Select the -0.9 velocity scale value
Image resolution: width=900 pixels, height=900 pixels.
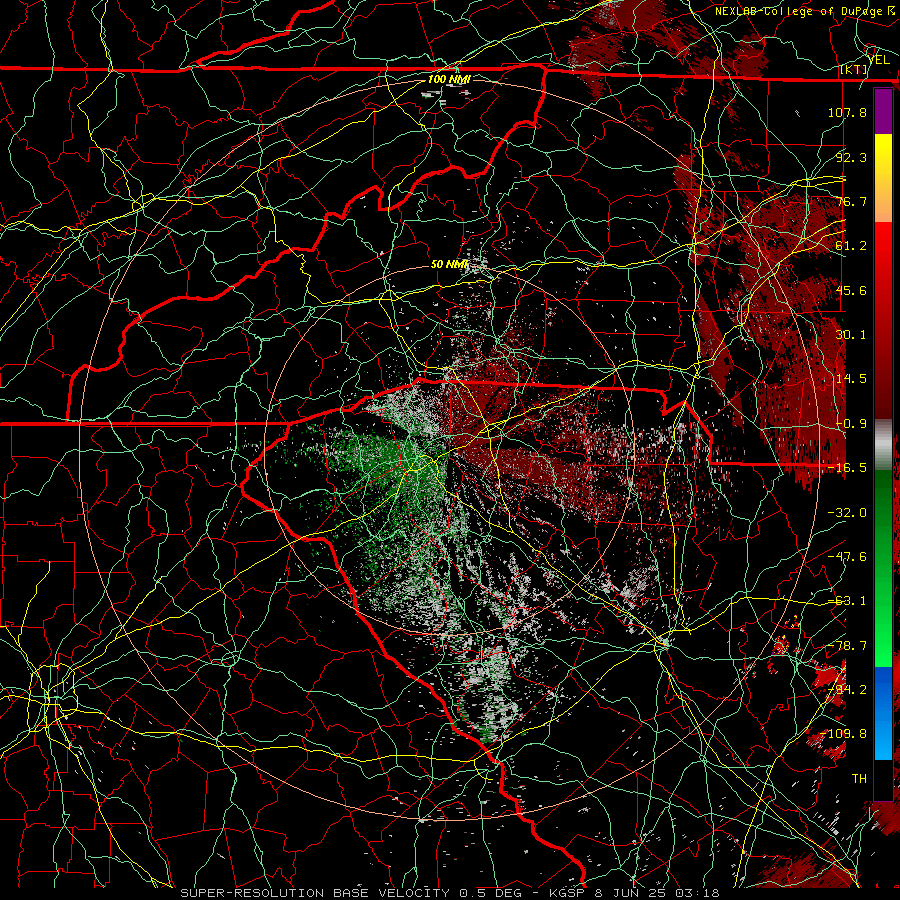(851, 423)
